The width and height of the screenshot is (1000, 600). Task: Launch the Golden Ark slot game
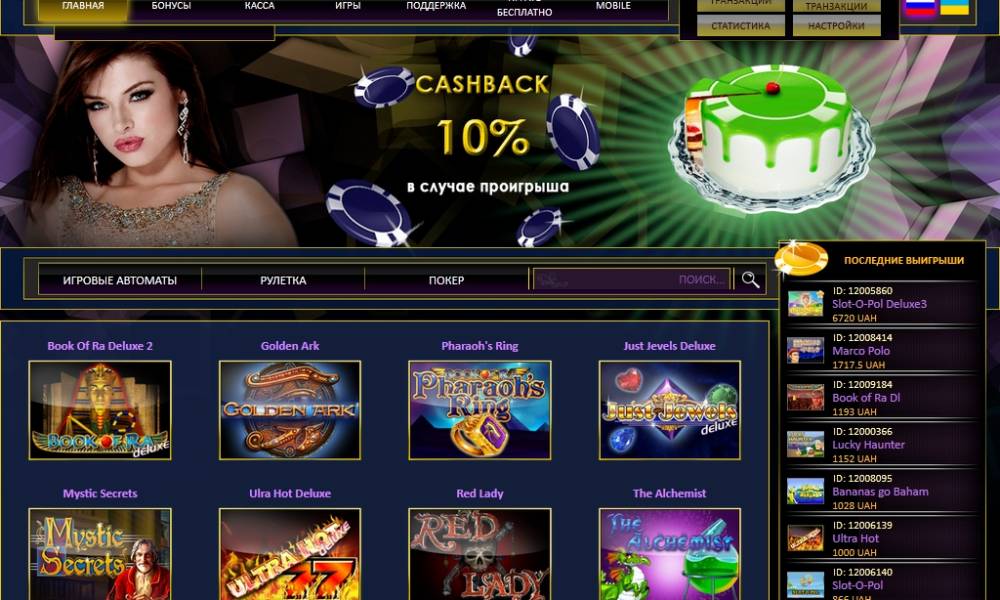coord(290,410)
